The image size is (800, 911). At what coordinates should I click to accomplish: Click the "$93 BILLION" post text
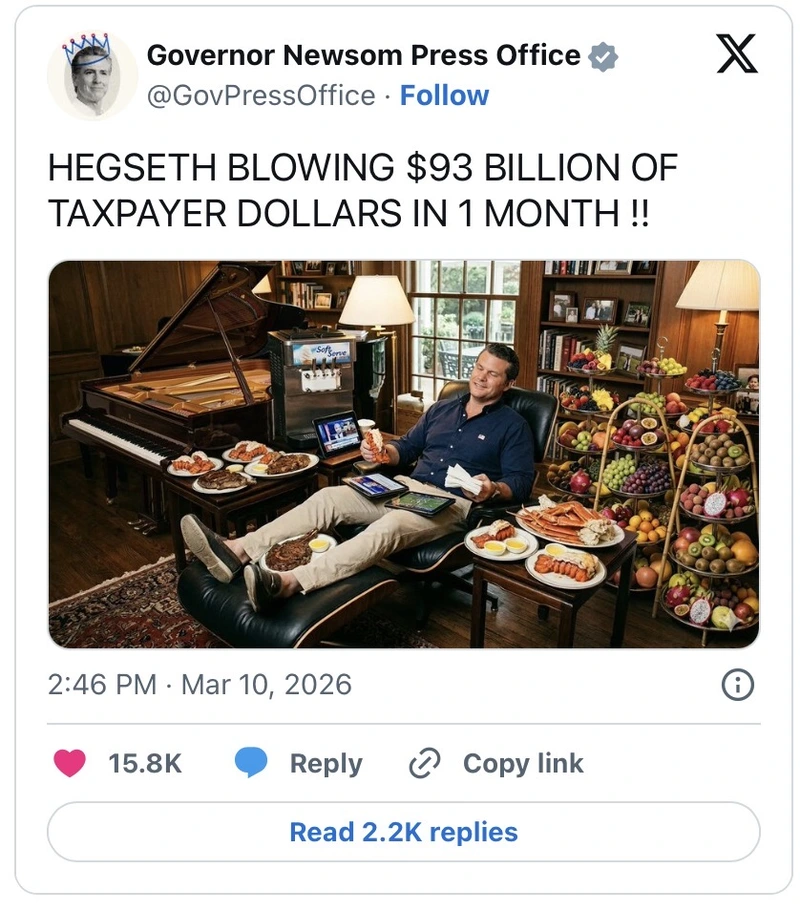click(441, 169)
